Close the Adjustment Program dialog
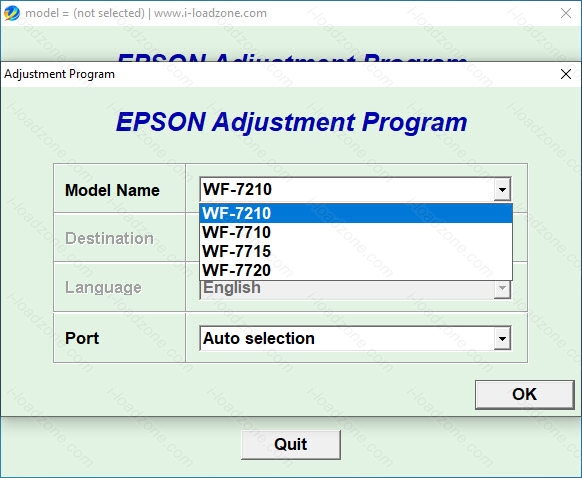Screen dimensions: 582x478 coord(566,74)
